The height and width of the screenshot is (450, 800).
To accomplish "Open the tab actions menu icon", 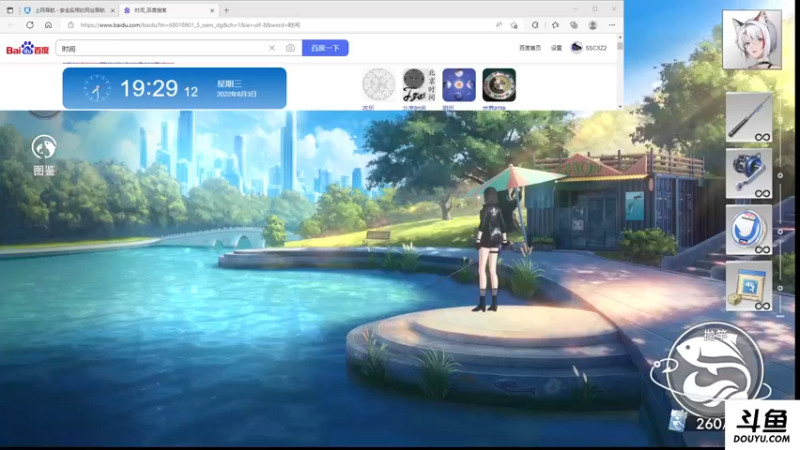I will click(10, 10).
